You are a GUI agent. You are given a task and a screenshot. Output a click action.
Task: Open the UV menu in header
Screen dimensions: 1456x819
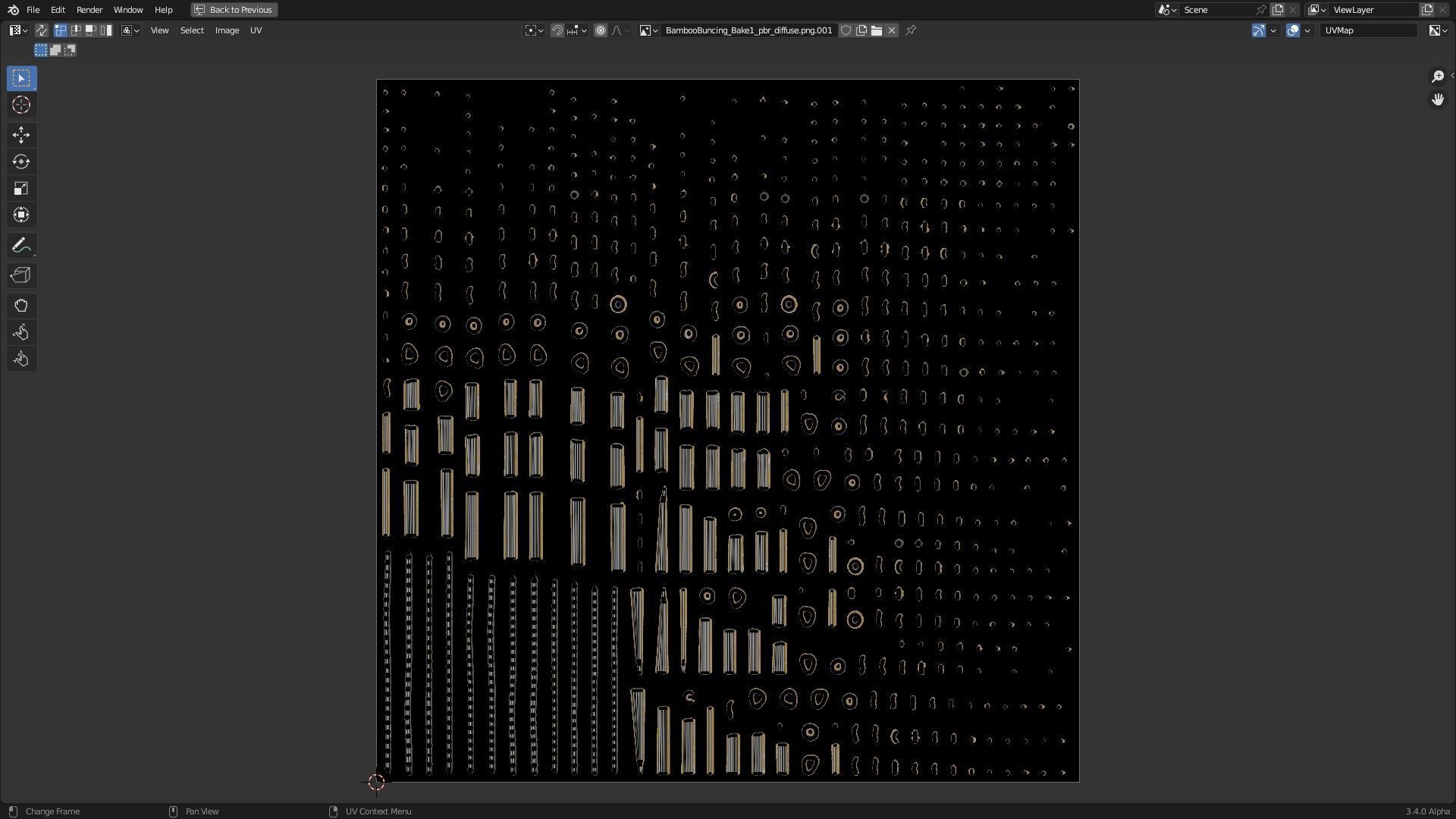(256, 30)
